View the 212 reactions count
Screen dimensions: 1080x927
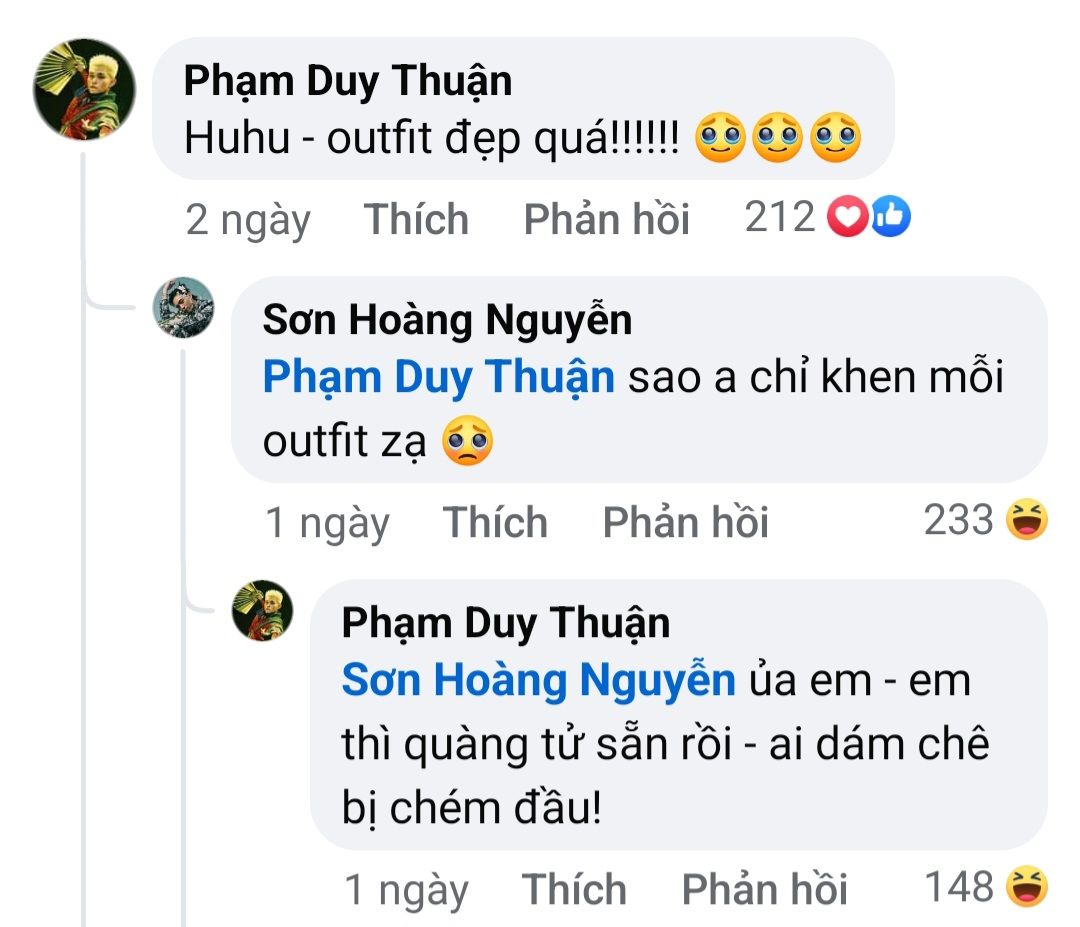coord(780,217)
